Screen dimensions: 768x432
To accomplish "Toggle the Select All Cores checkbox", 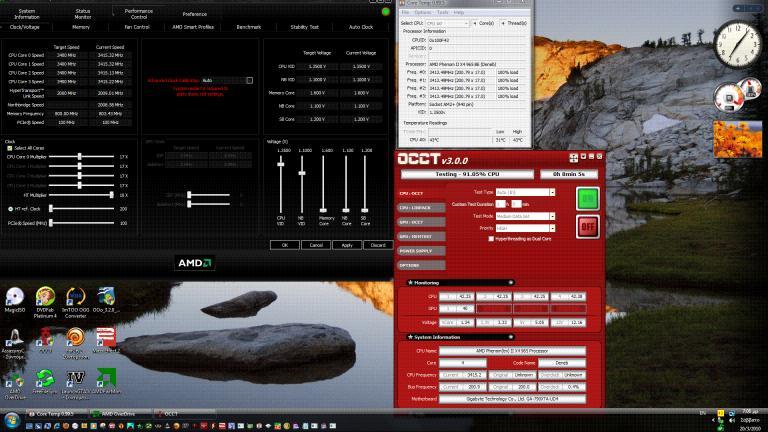I will click(9, 148).
